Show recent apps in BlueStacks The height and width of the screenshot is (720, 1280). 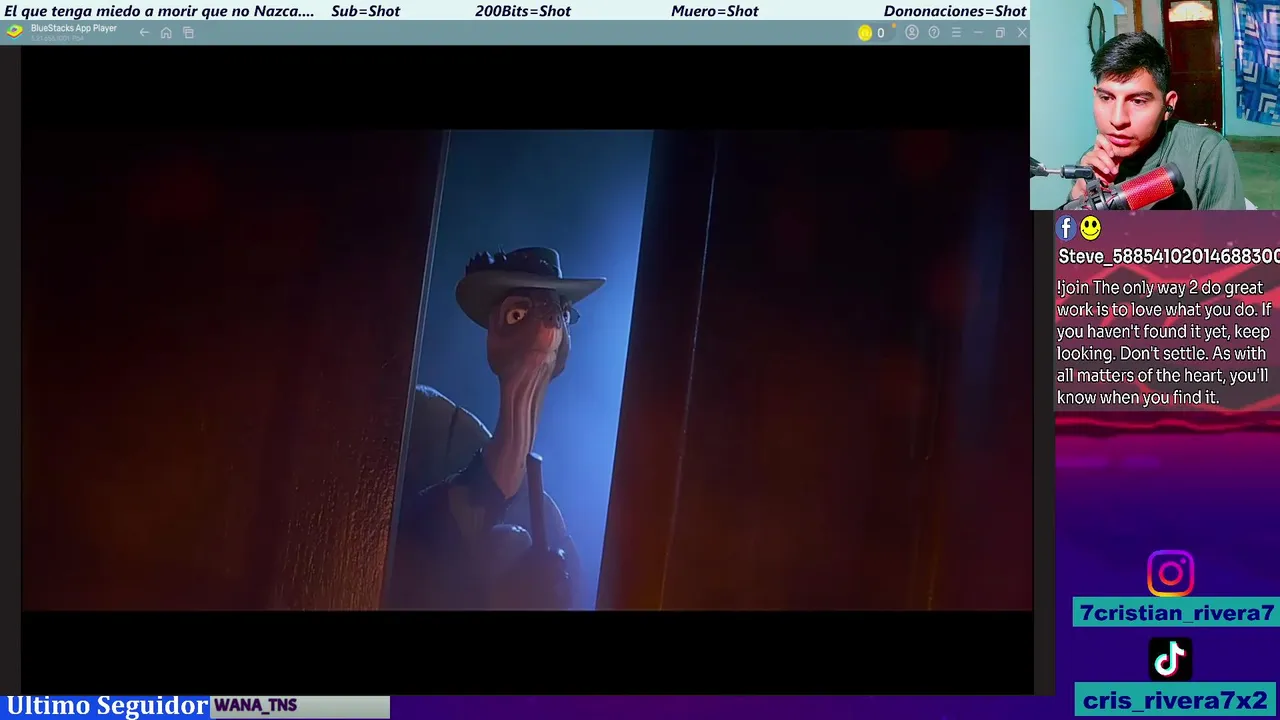[x=188, y=33]
